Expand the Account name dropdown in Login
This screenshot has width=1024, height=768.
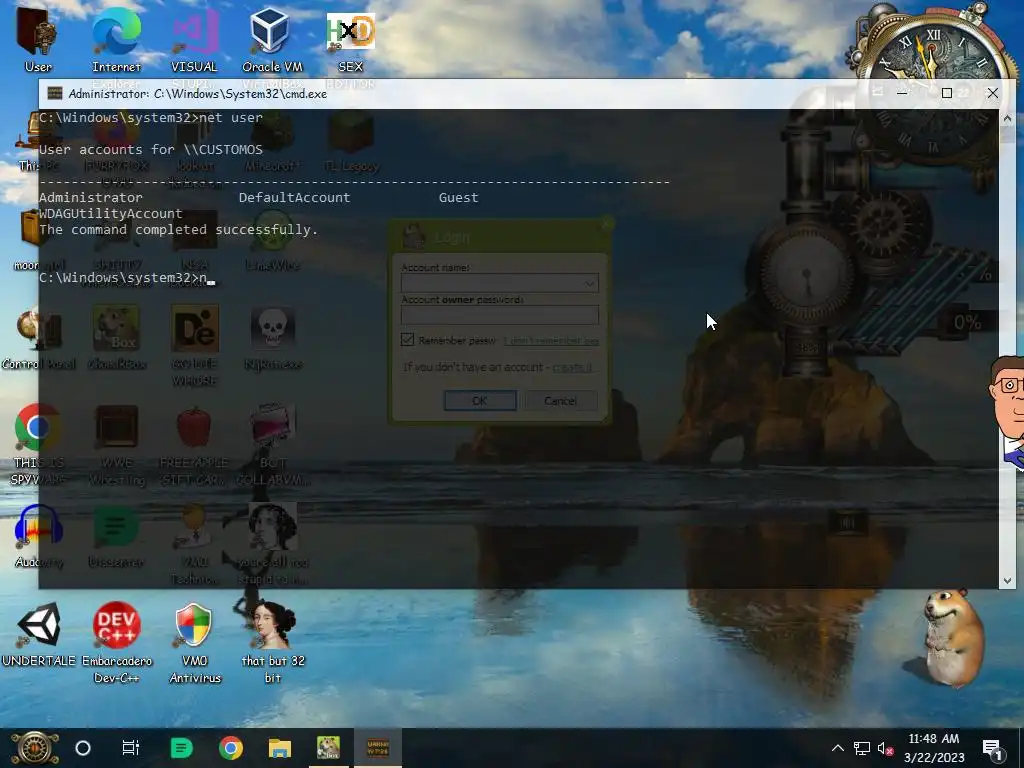[x=589, y=283]
